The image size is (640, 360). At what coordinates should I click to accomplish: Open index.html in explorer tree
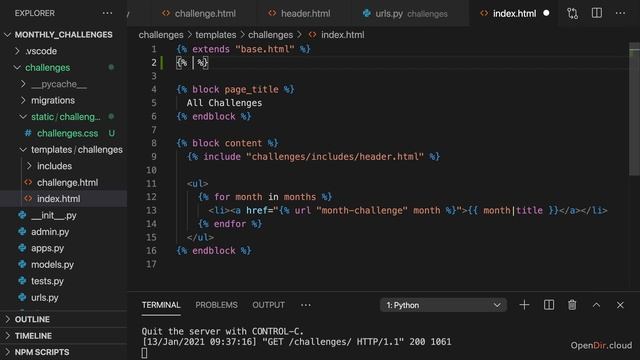[63, 199]
